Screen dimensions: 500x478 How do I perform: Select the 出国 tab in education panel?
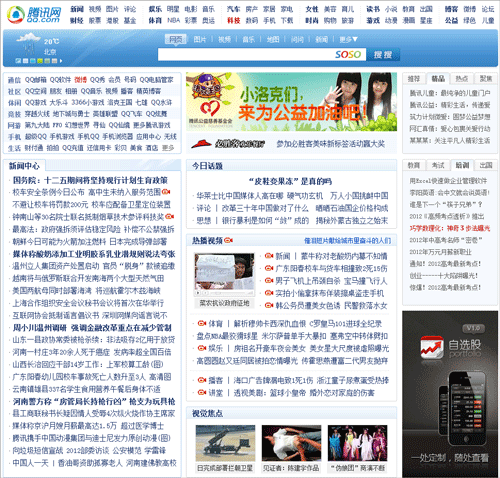click(486, 165)
